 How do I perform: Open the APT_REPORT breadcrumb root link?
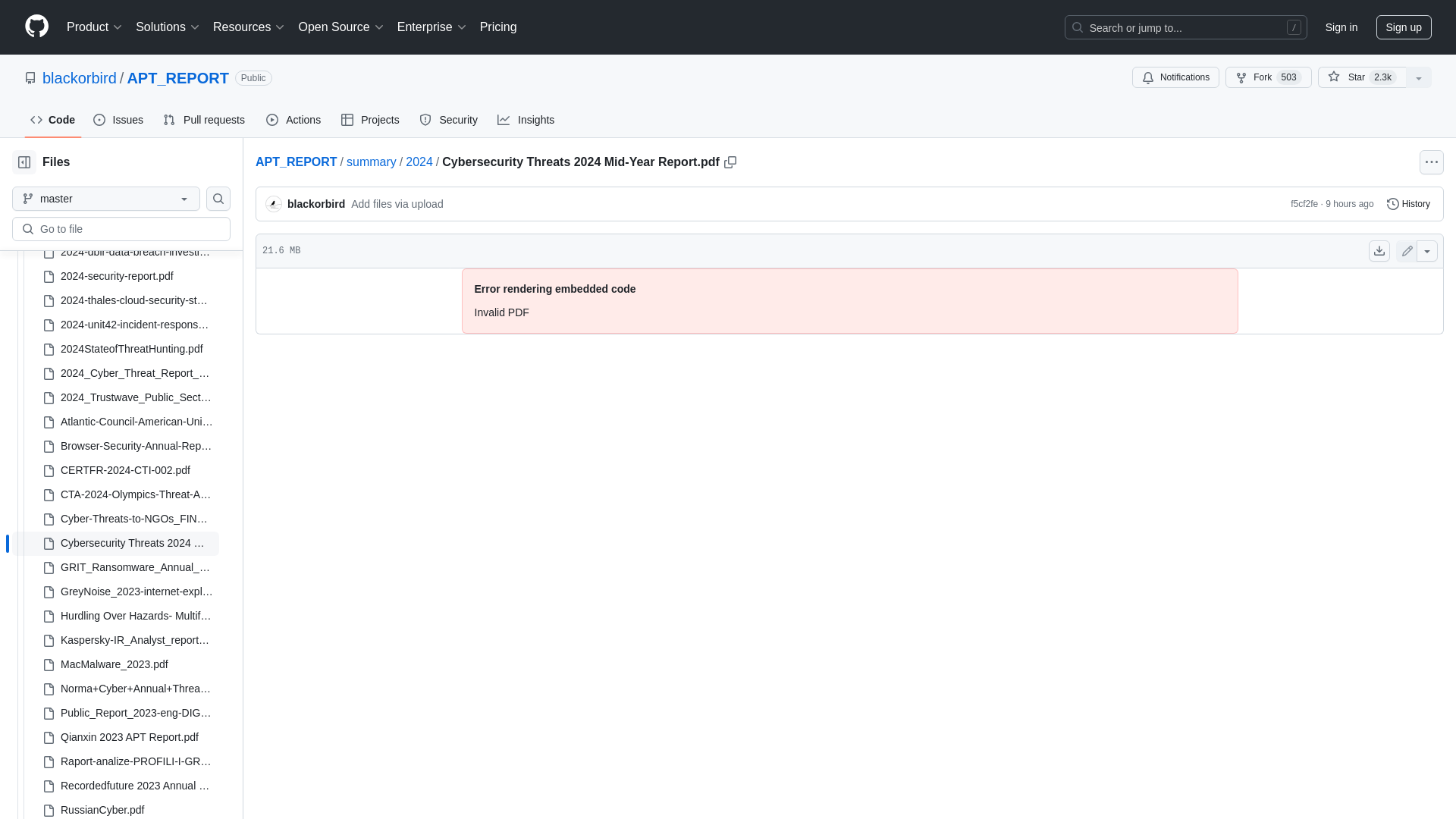click(297, 162)
